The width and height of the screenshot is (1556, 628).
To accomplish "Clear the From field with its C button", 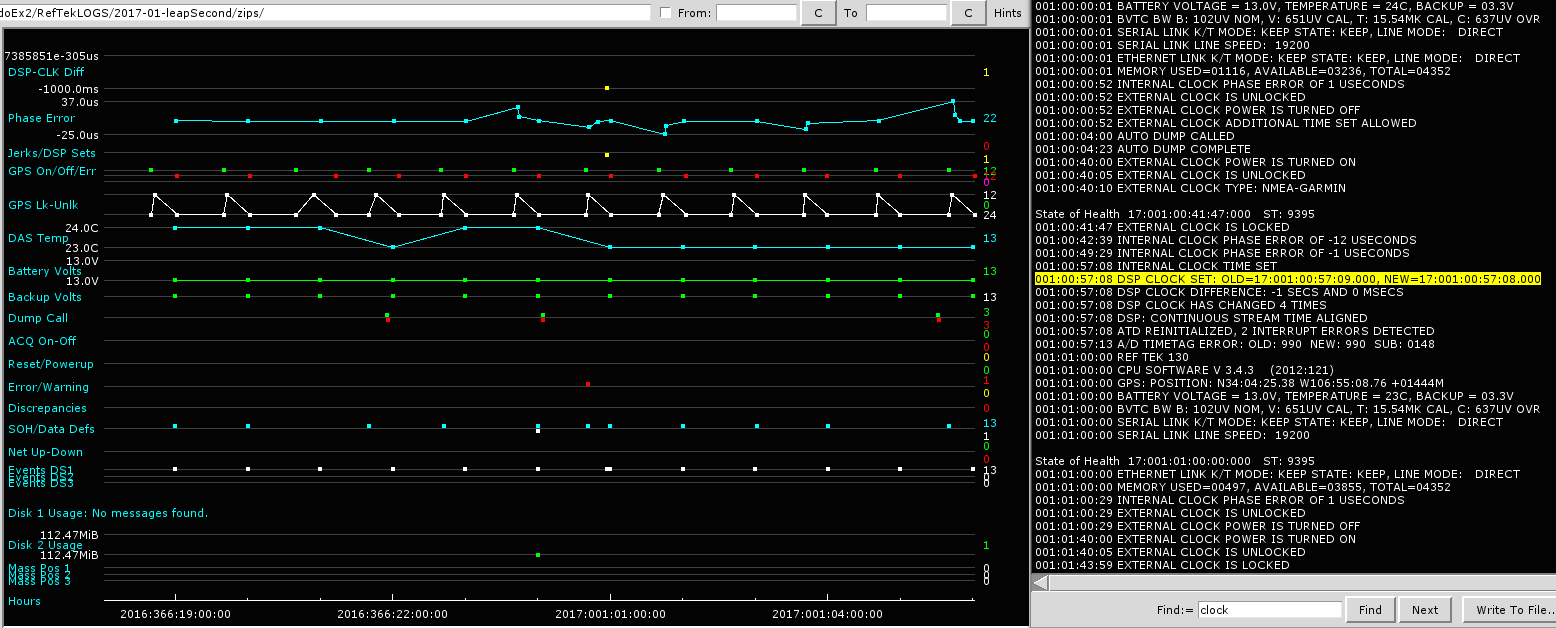I will (818, 13).
